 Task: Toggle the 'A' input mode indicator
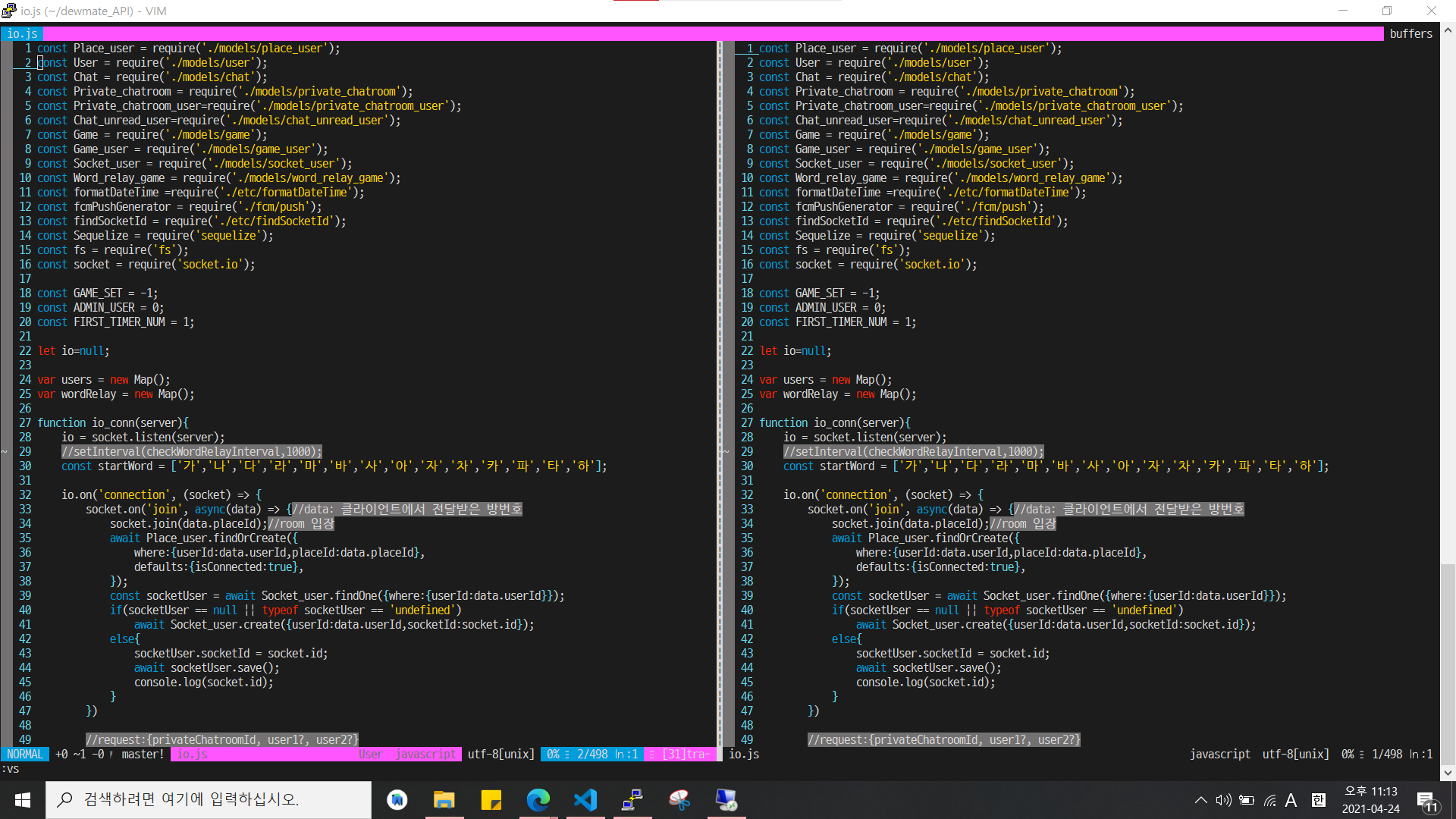coord(1291,800)
